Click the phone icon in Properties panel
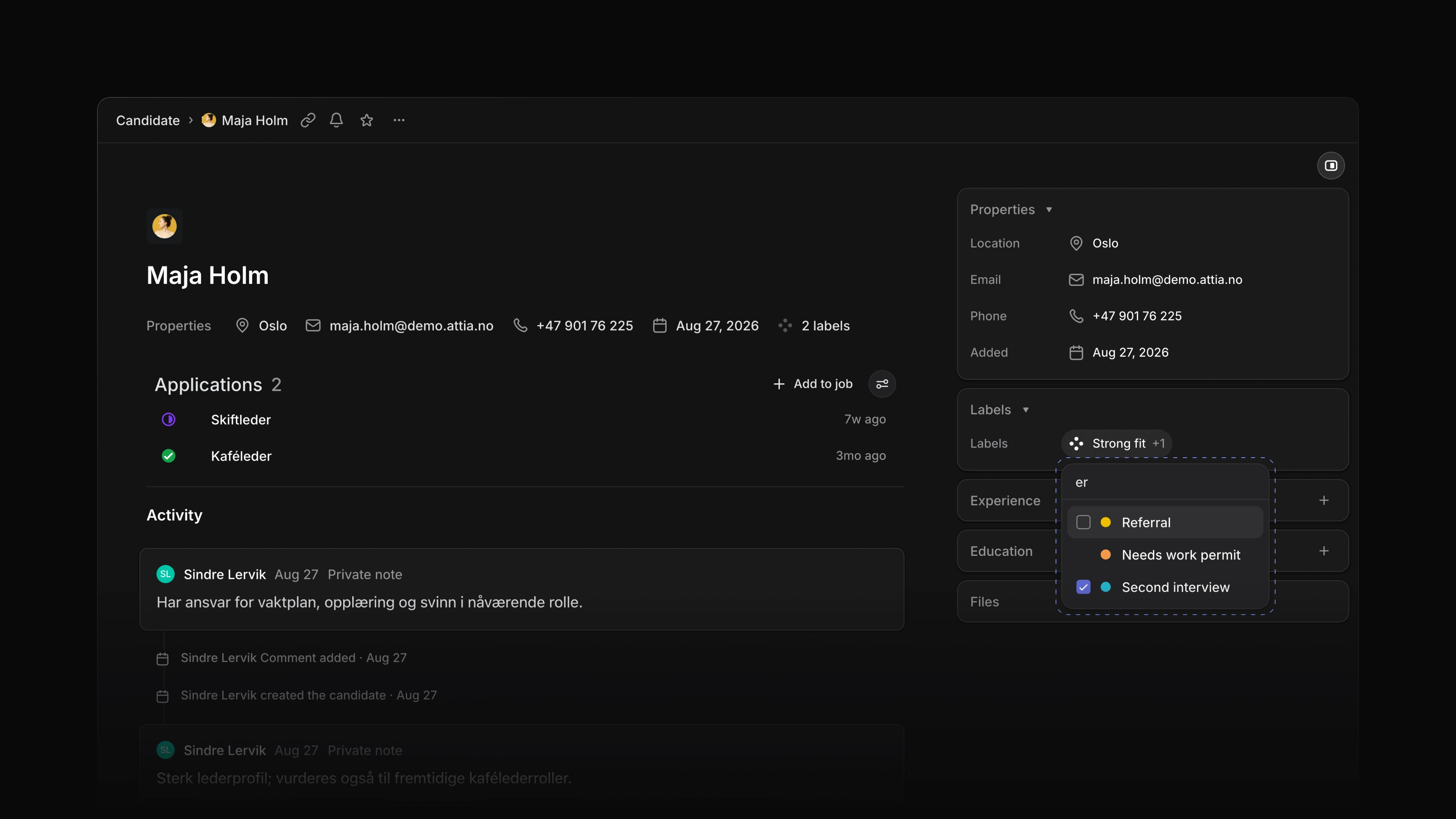Screen dimensions: 1456x819 click(x=1076, y=316)
